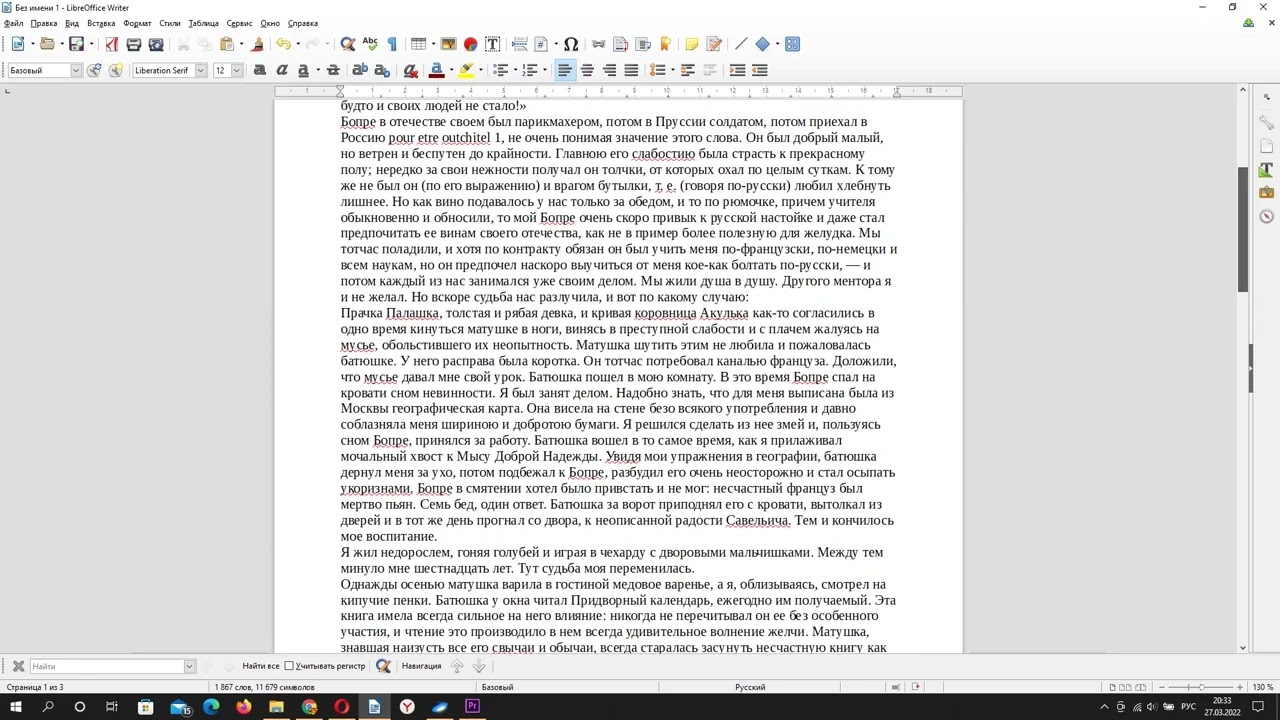Insert a chart

[x=470, y=44]
